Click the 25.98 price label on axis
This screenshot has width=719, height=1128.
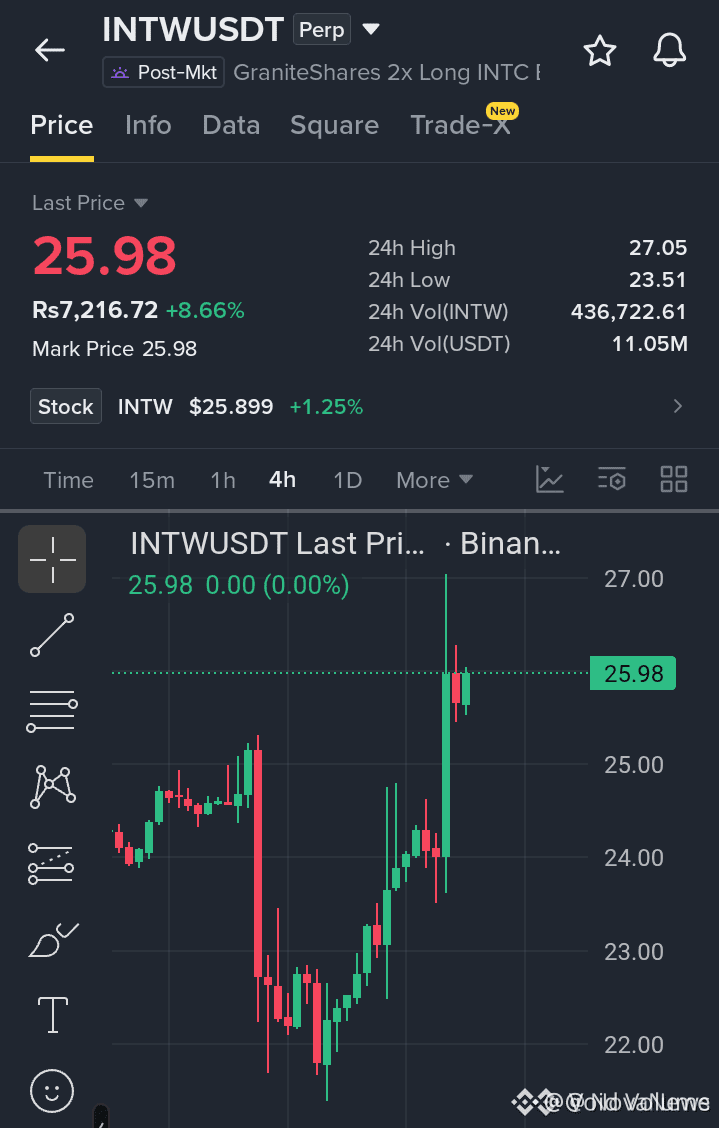click(633, 673)
